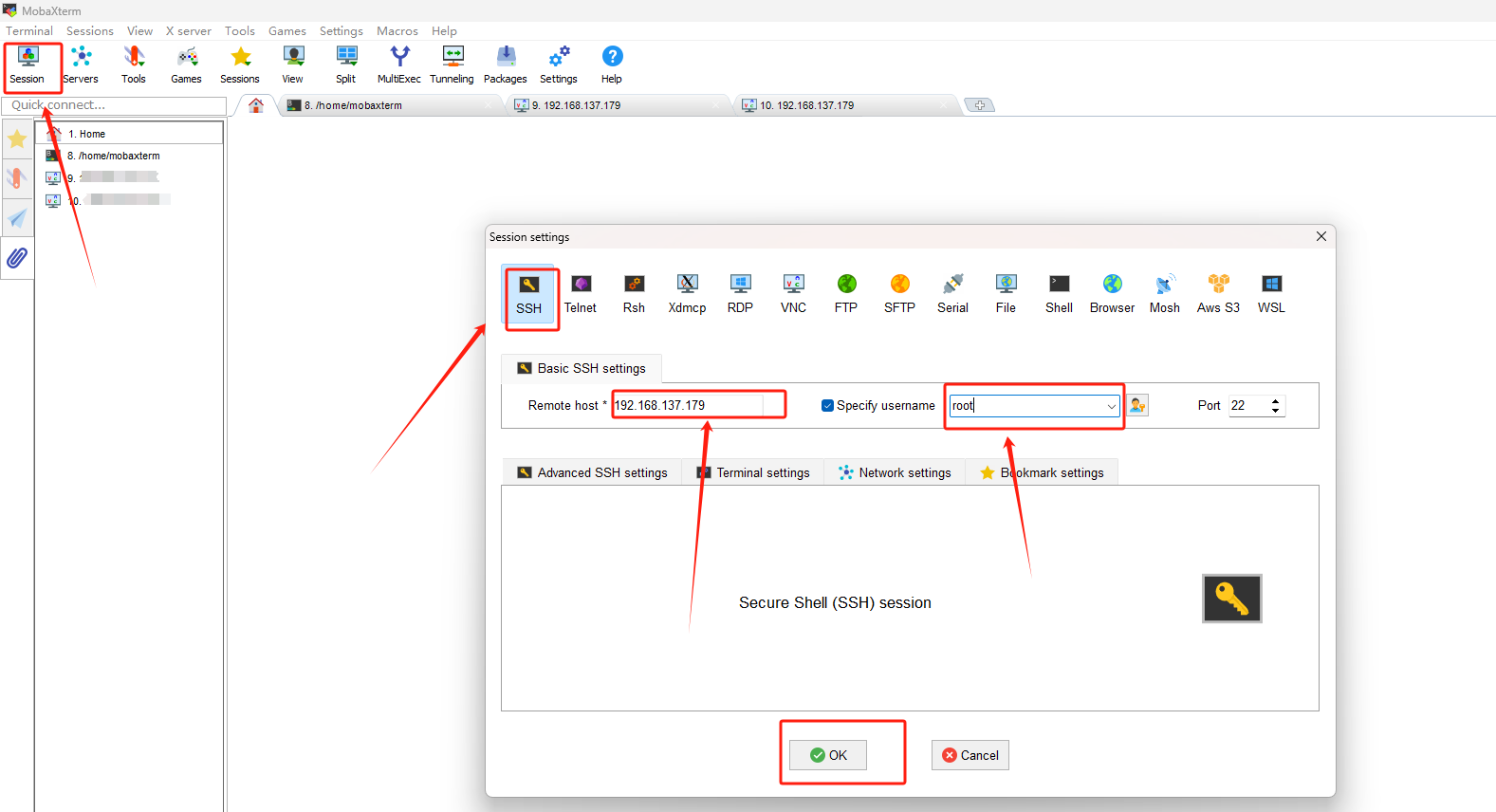Open the Tools toolbar icon
Image resolution: width=1496 pixels, height=812 pixels.
point(134,65)
